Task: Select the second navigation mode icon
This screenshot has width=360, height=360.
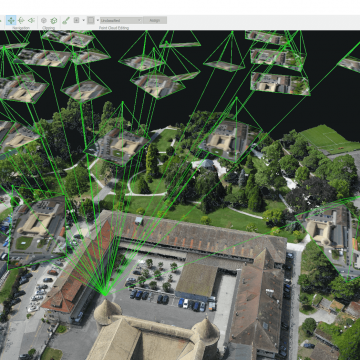Action: [x=21, y=20]
